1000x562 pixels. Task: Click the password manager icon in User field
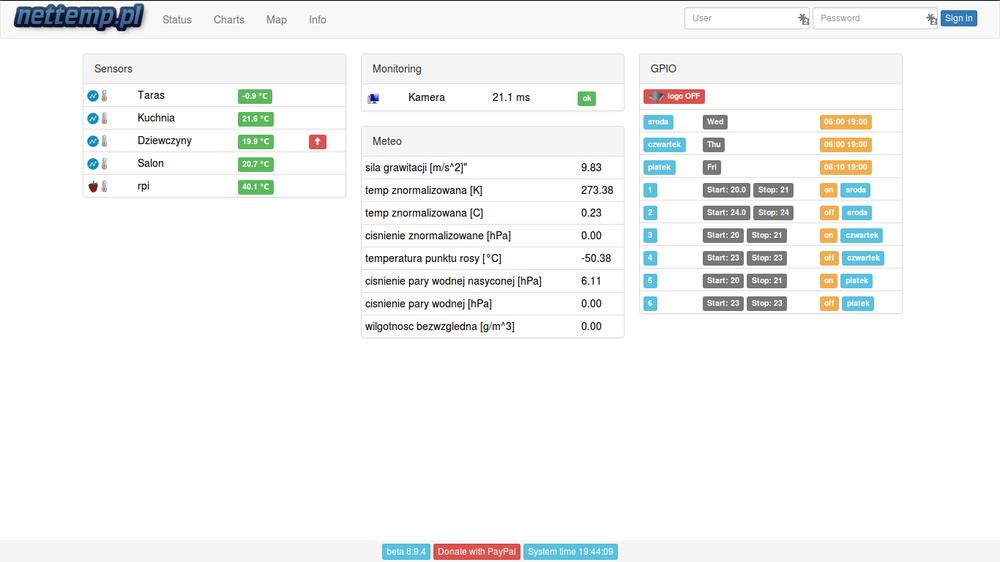pyautogui.click(x=804, y=19)
